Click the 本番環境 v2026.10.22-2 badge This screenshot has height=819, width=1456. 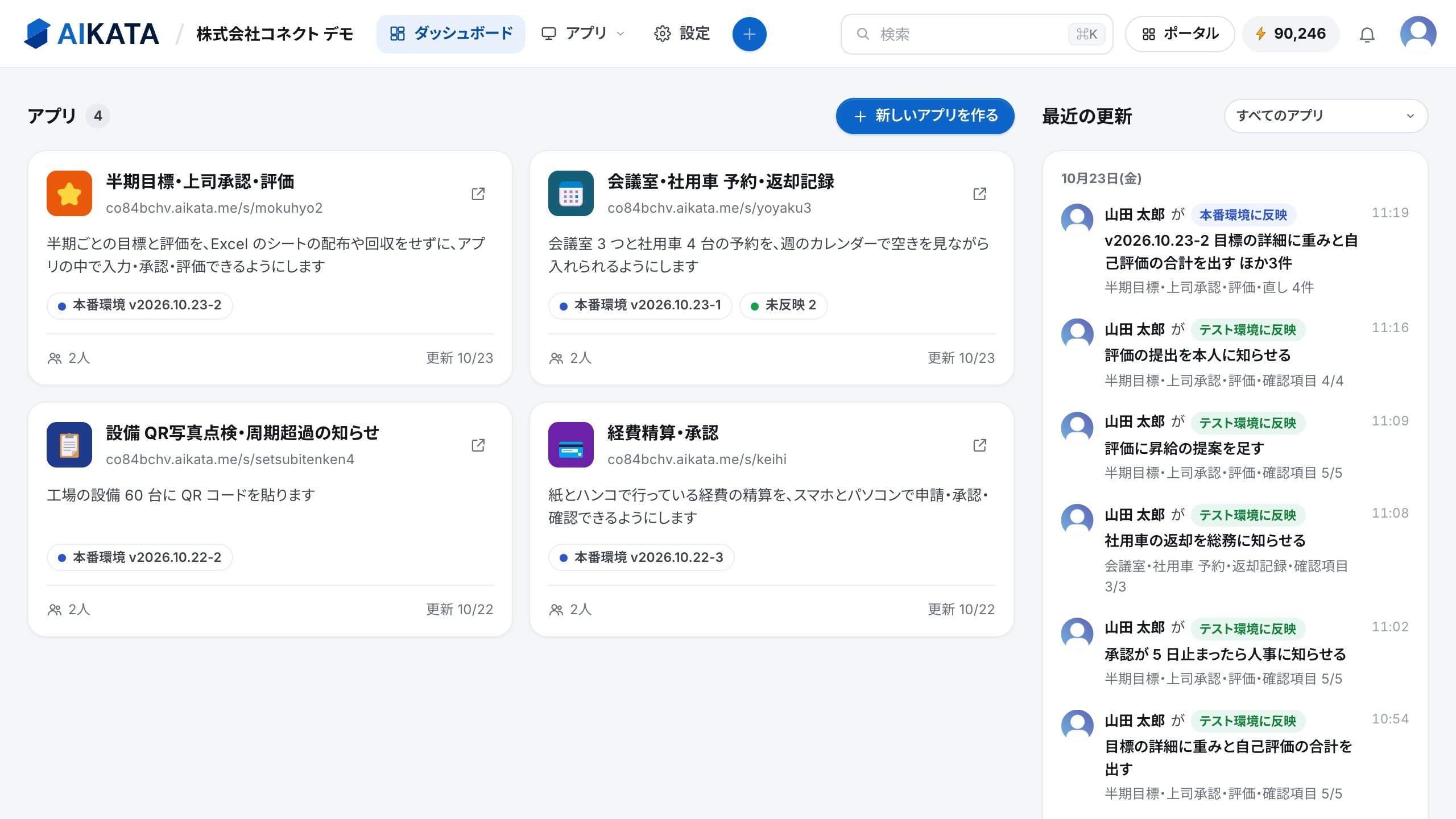click(x=140, y=557)
